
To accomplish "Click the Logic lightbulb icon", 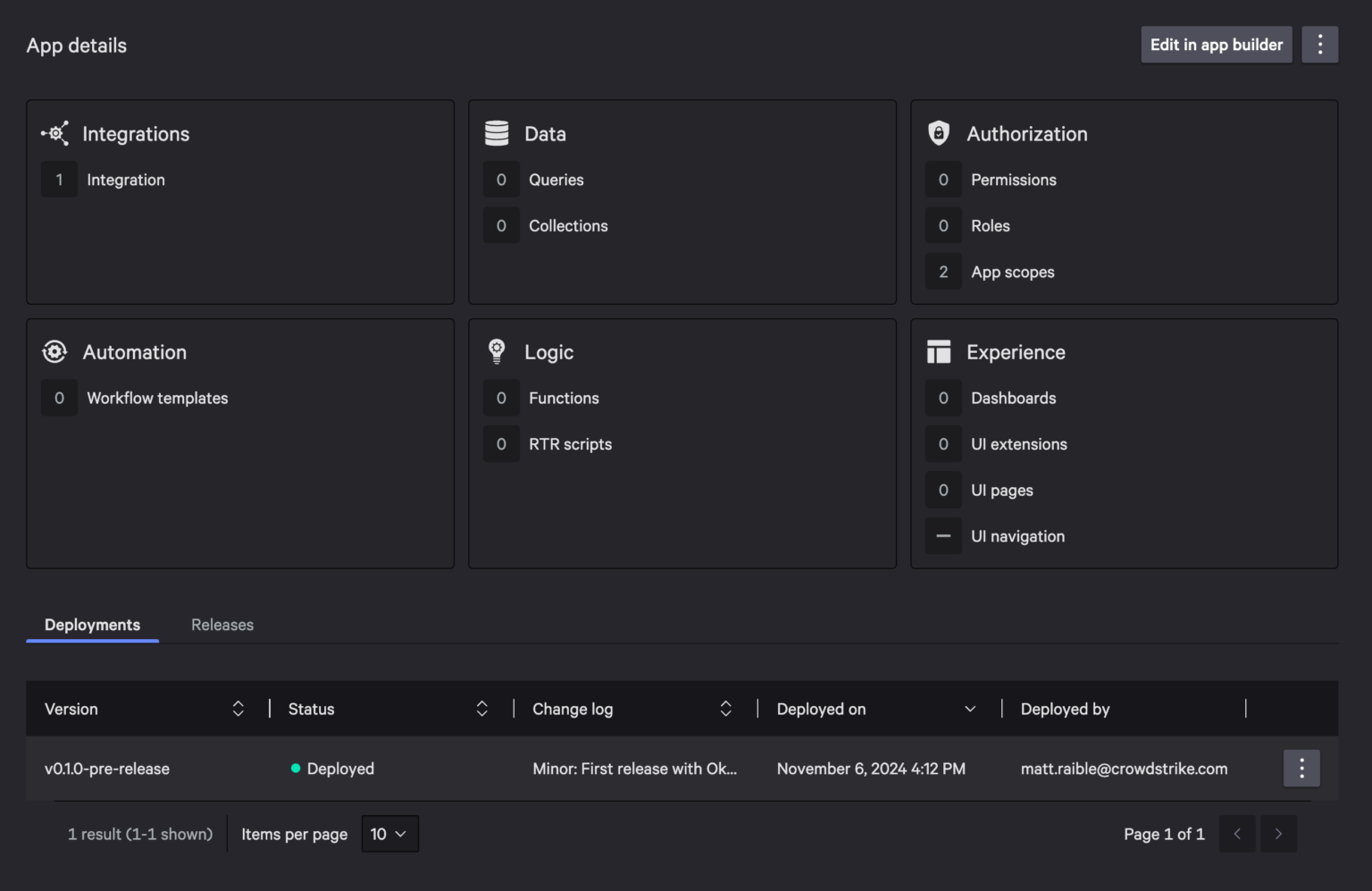I will pyautogui.click(x=497, y=351).
